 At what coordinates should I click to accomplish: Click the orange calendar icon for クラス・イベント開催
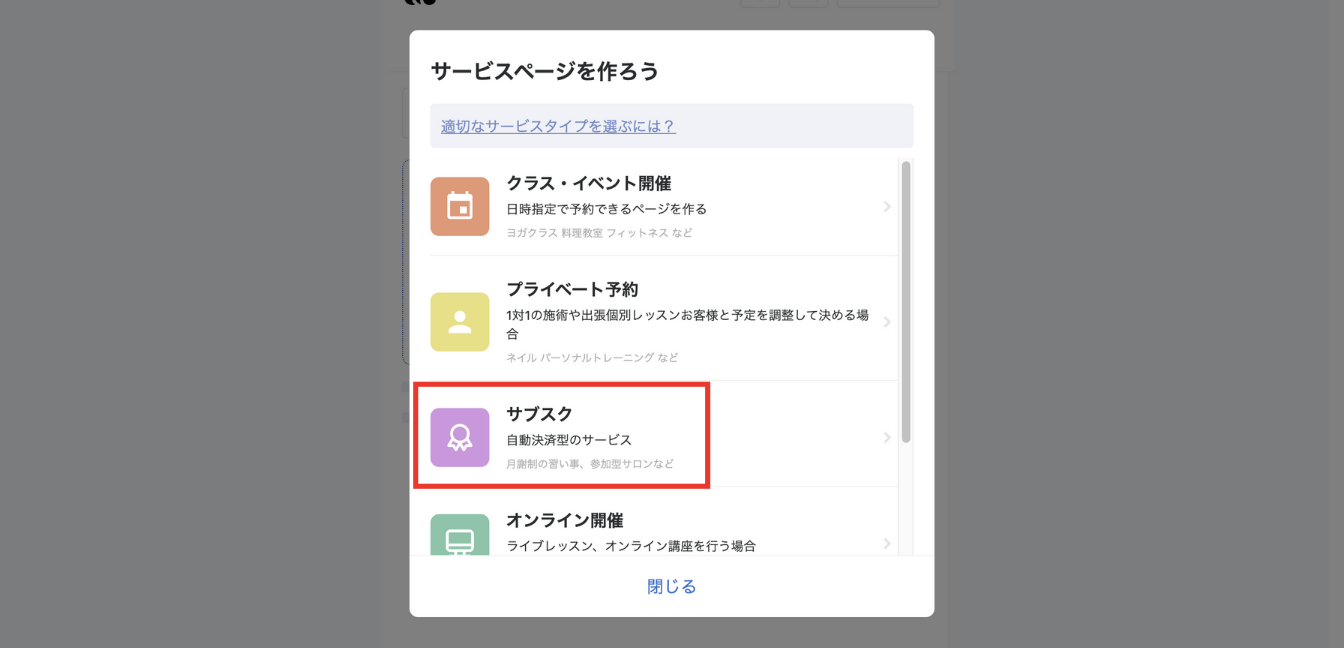[x=460, y=207]
